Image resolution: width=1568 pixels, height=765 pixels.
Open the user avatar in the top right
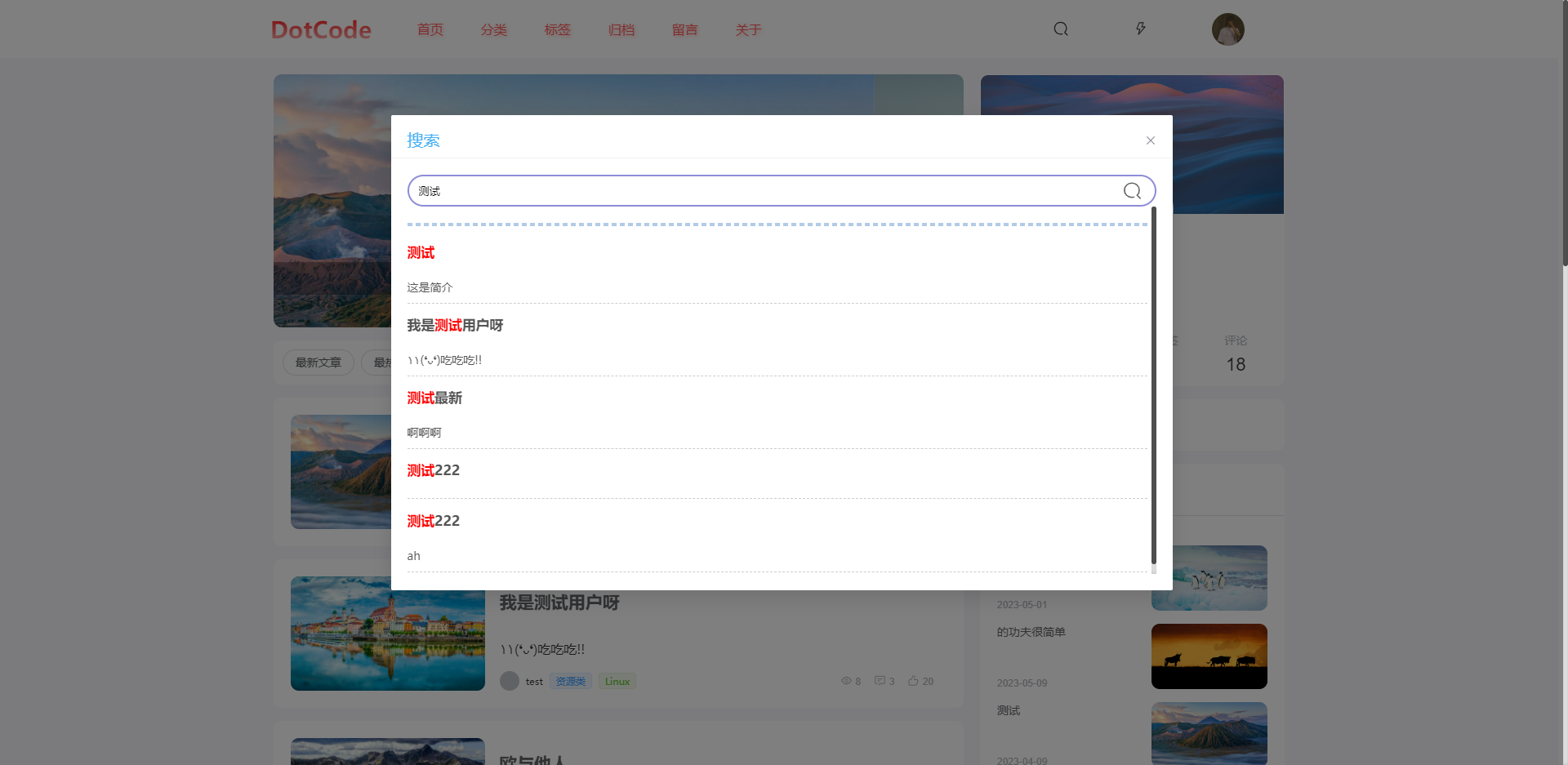(1227, 29)
